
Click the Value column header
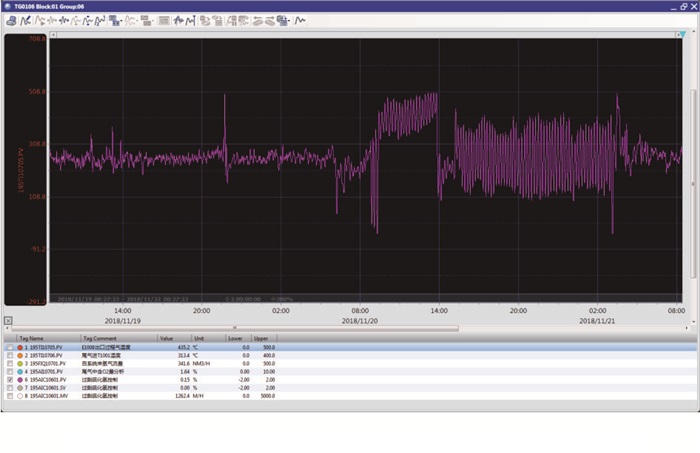[x=175, y=338]
